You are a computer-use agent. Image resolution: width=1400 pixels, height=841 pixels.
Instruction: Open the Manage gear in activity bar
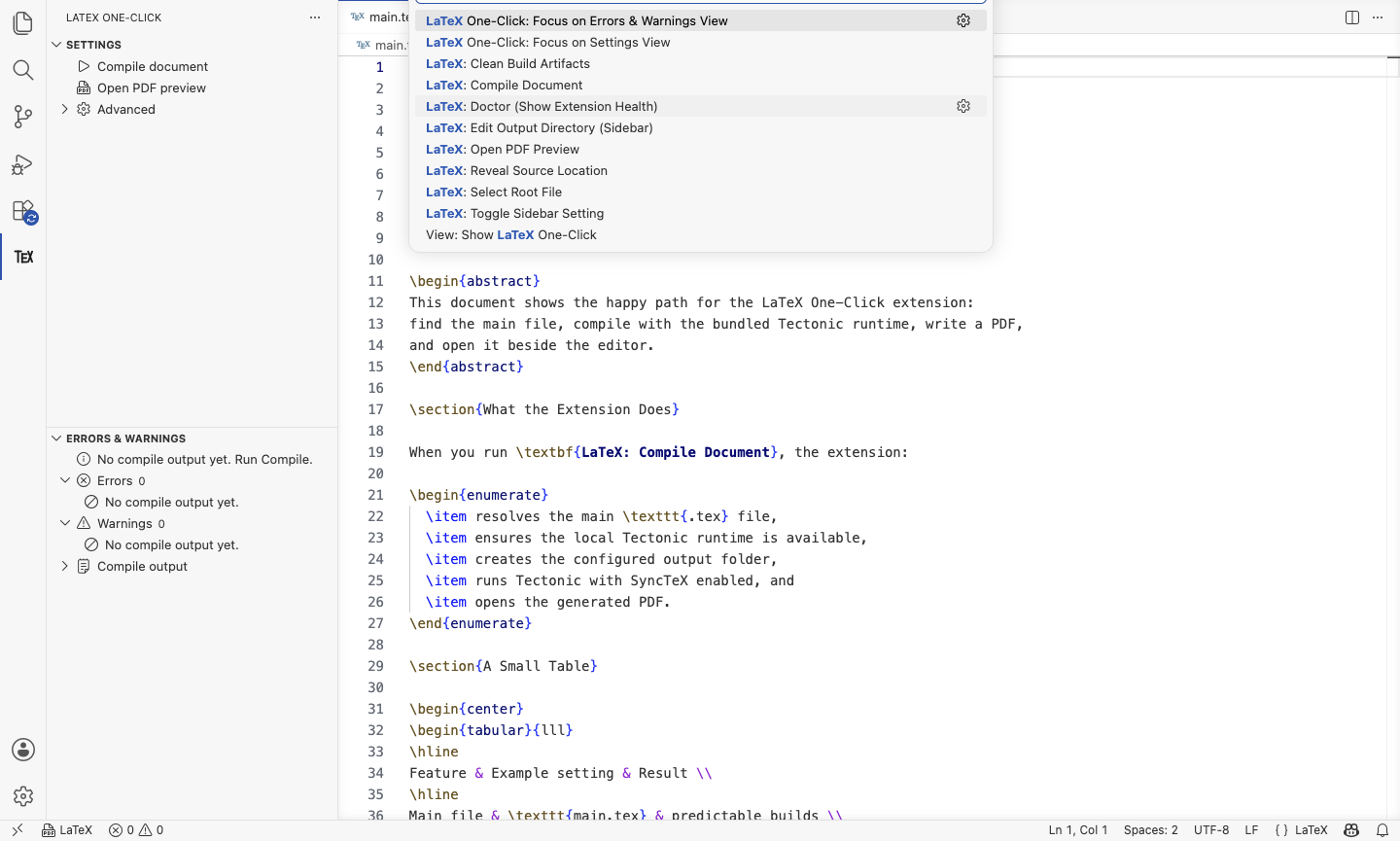(x=23, y=796)
